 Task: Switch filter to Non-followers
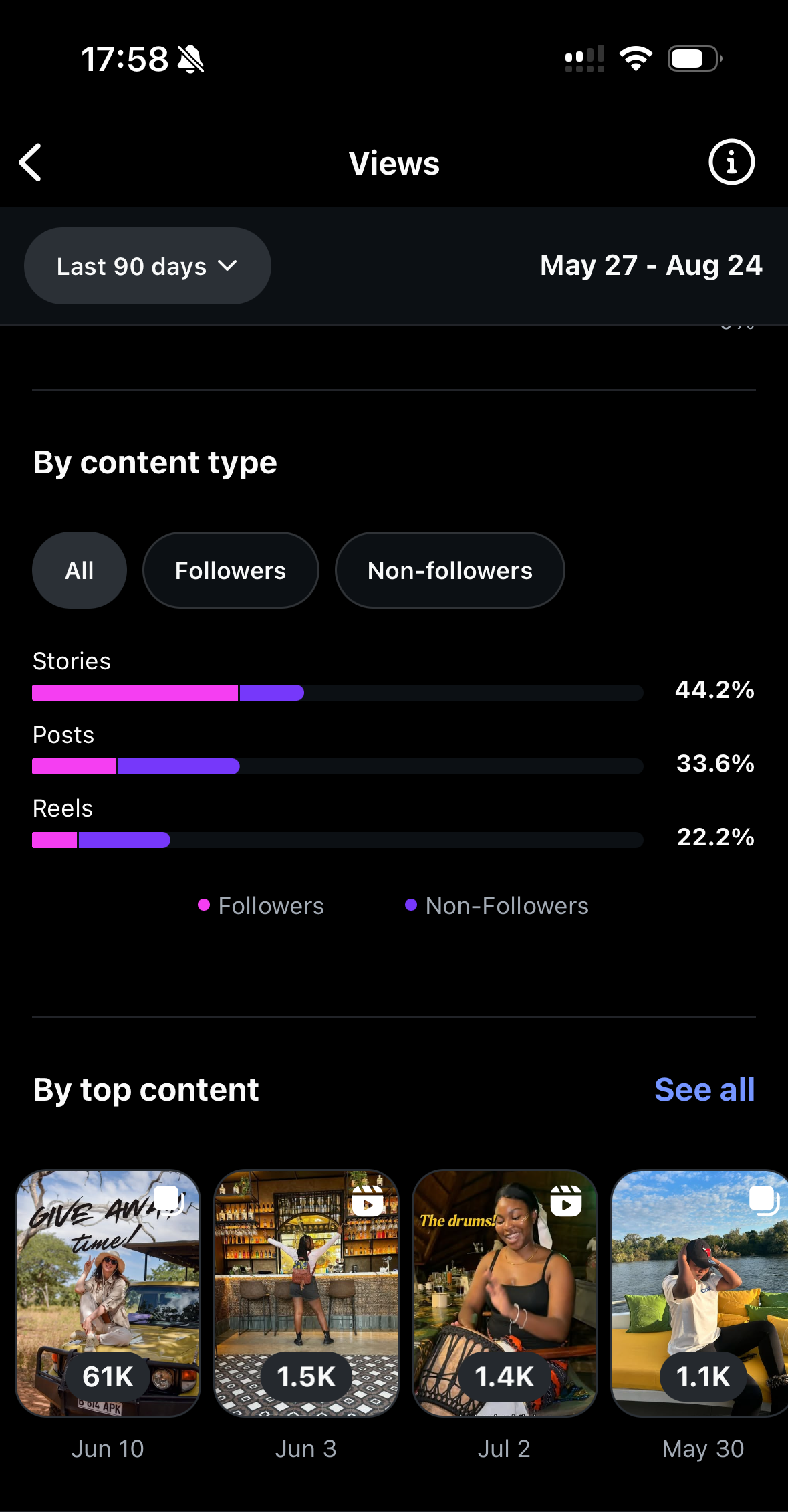point(450,570)
